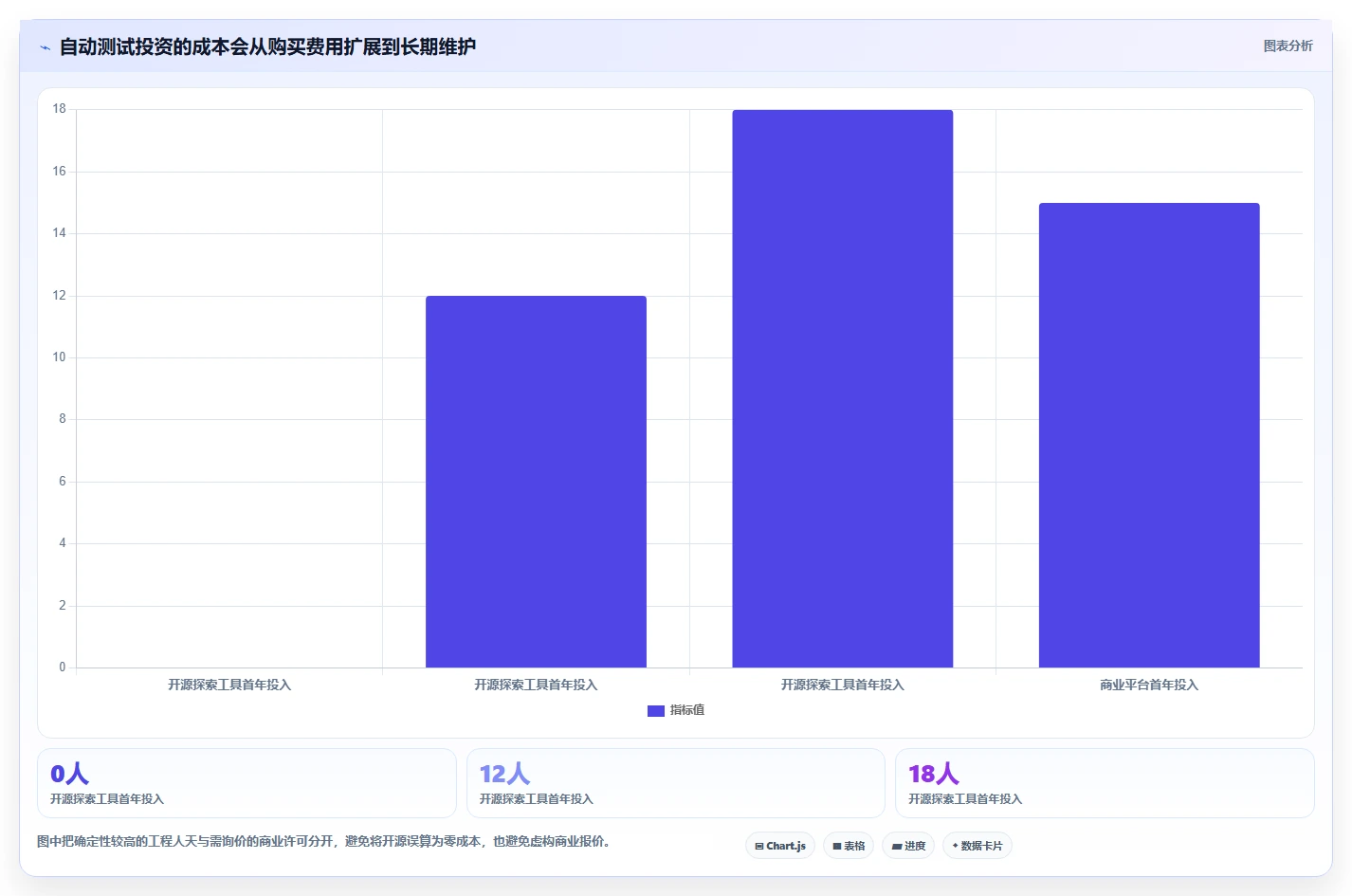
Task: Toggle the 指标值 legend label
Action: pos(687,710)
